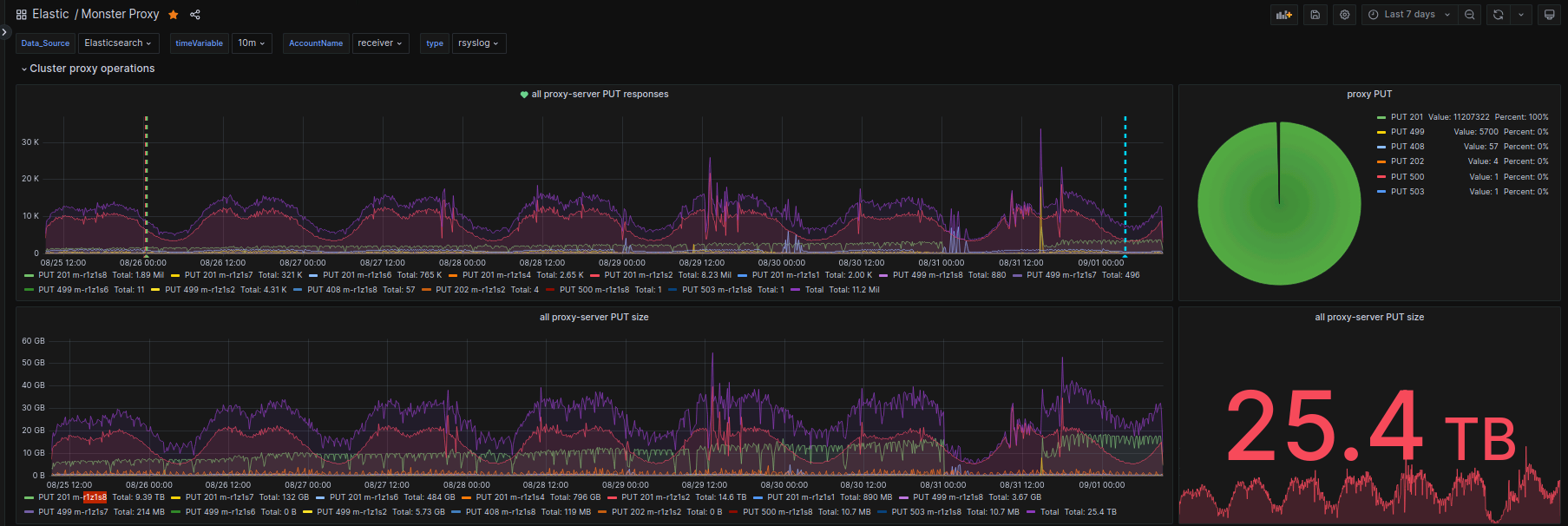Open the dashboard search grid icon
This screenshot has width=1568, height=526.
[x=21, y=15]
